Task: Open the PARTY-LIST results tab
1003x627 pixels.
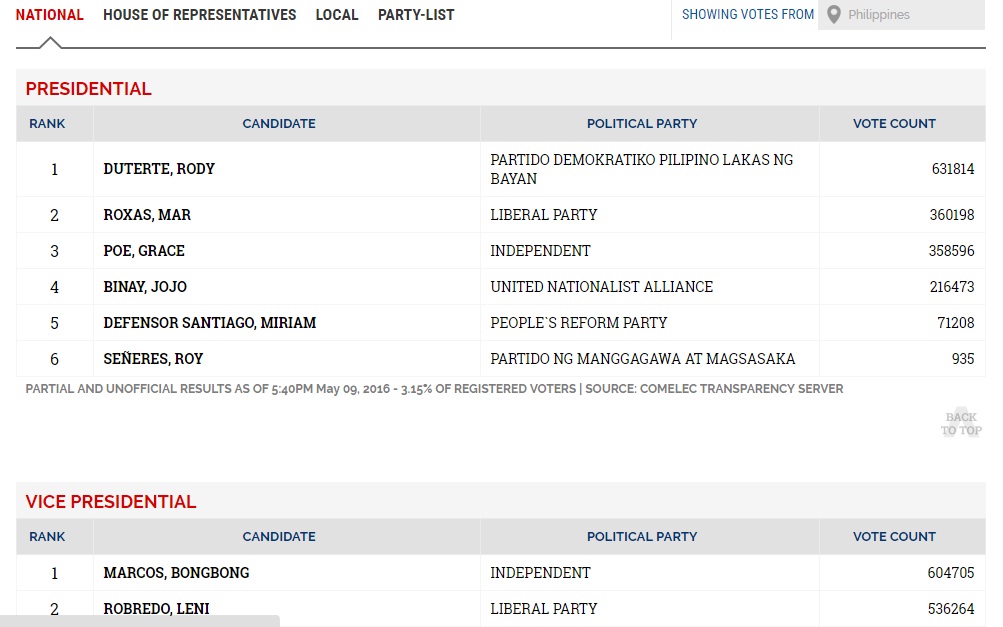Action: tap(416, 15)
